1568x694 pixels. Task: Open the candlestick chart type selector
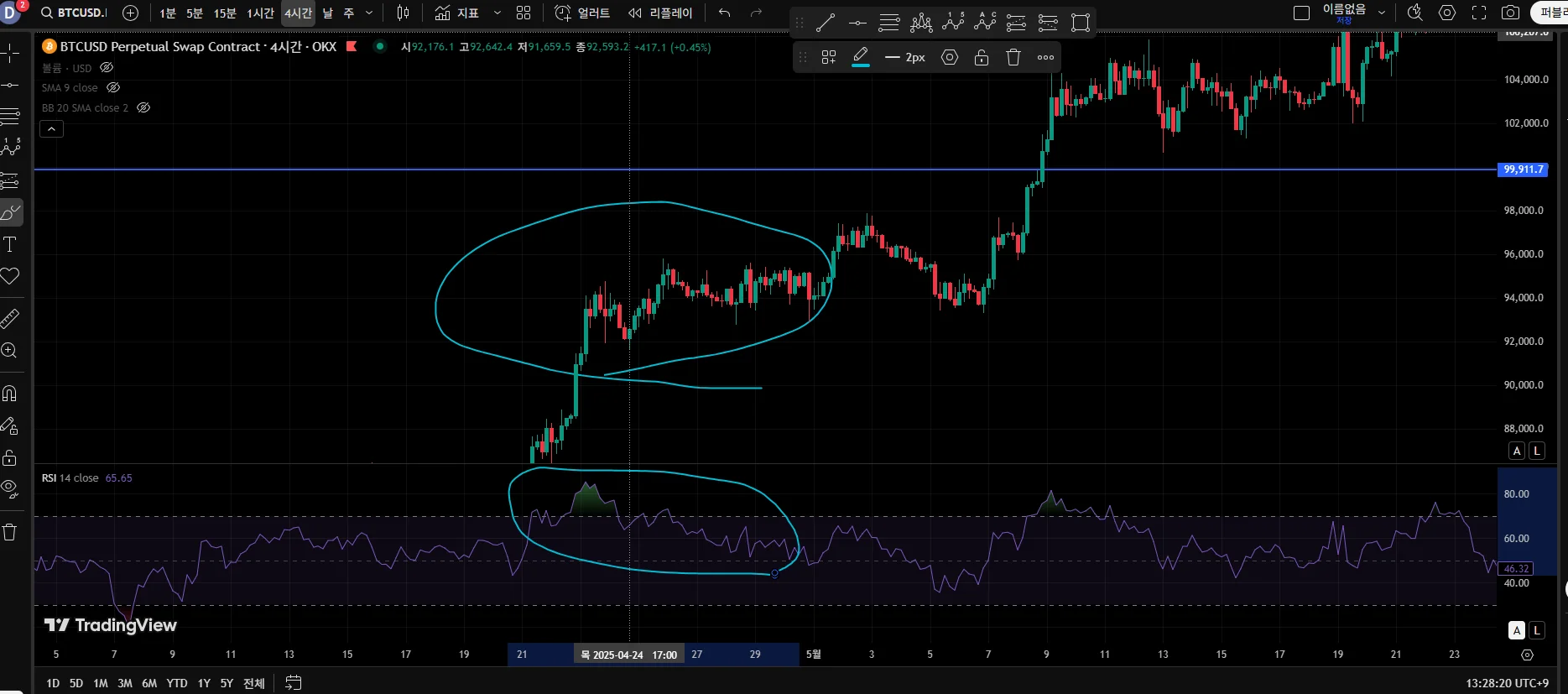403,13
